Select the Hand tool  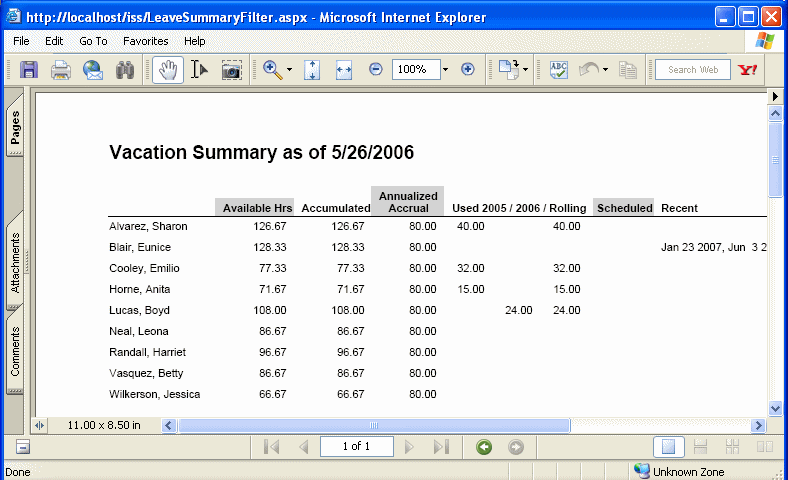click(x=168, y=70)
